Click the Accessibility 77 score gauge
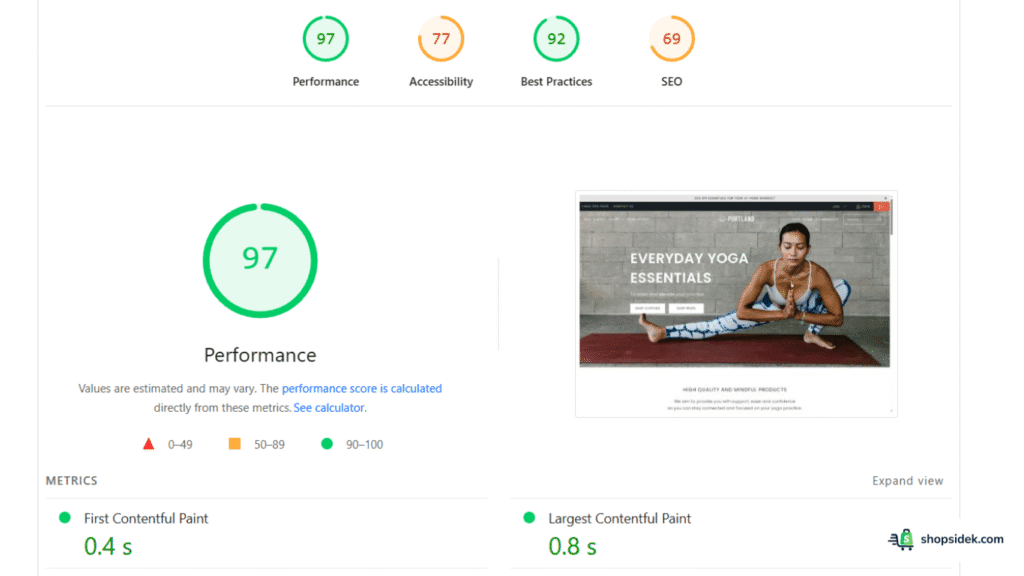Screen dimensions: 1024x576 (x=440, y=38)
